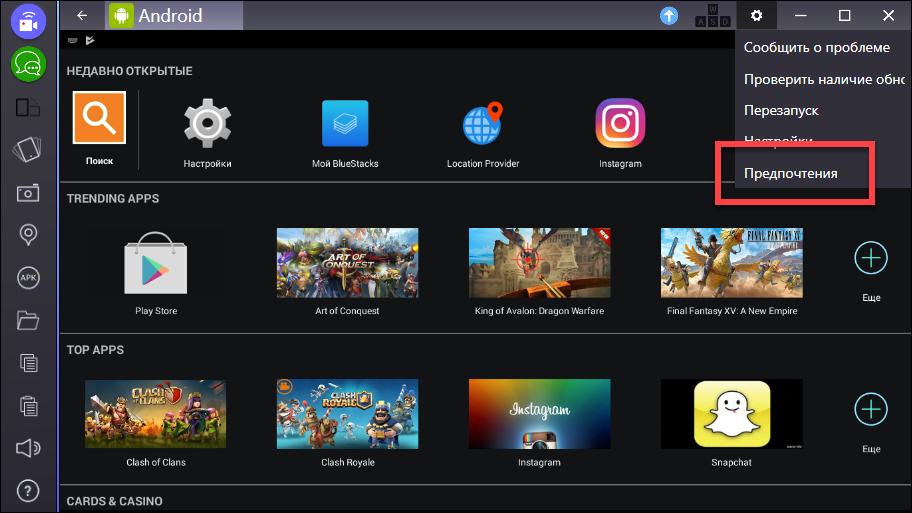This screenshot has height=513, width=912.
Task: Open the green chat icon
Action: (28, 64)
